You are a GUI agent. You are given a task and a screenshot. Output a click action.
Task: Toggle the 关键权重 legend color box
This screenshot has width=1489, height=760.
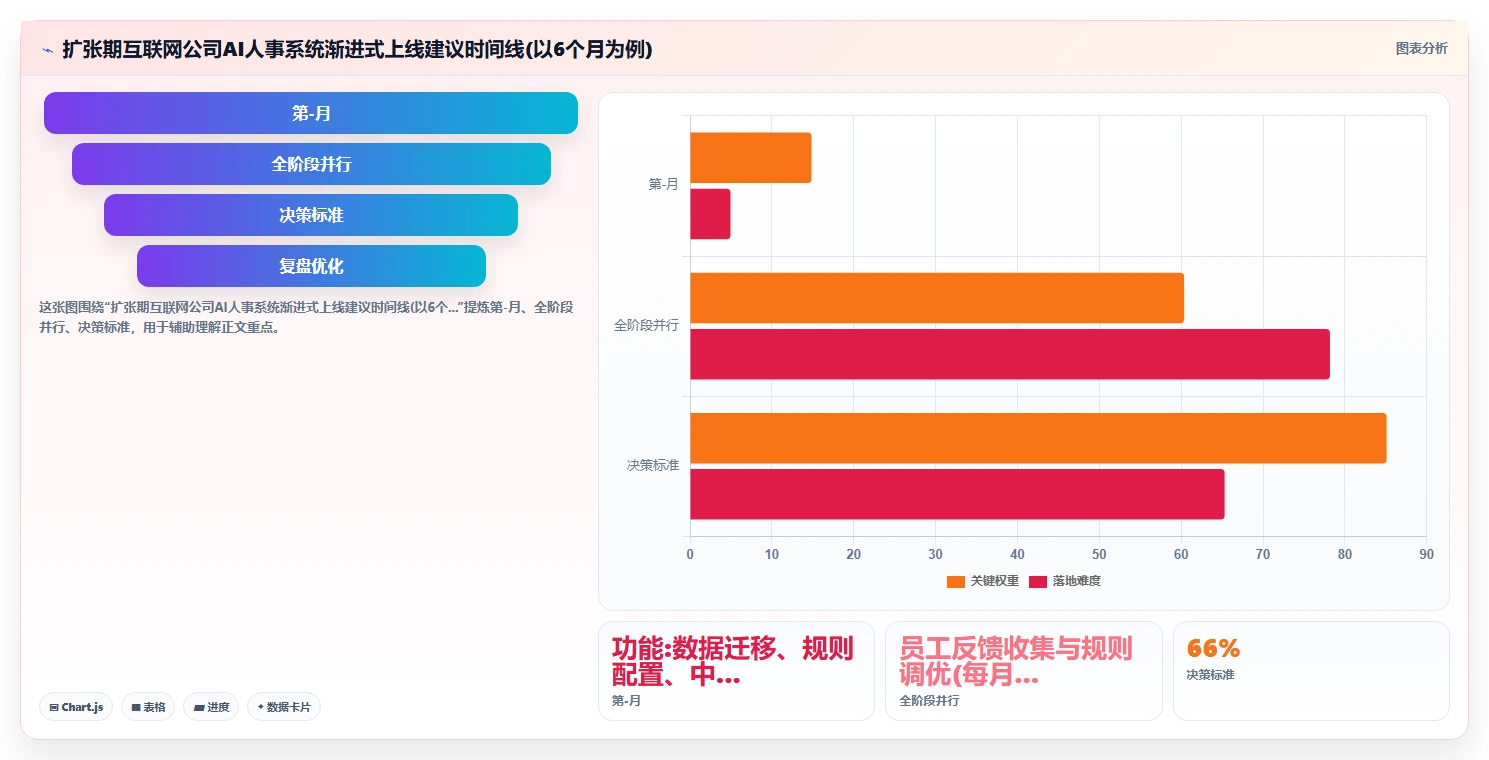point(956,582)
